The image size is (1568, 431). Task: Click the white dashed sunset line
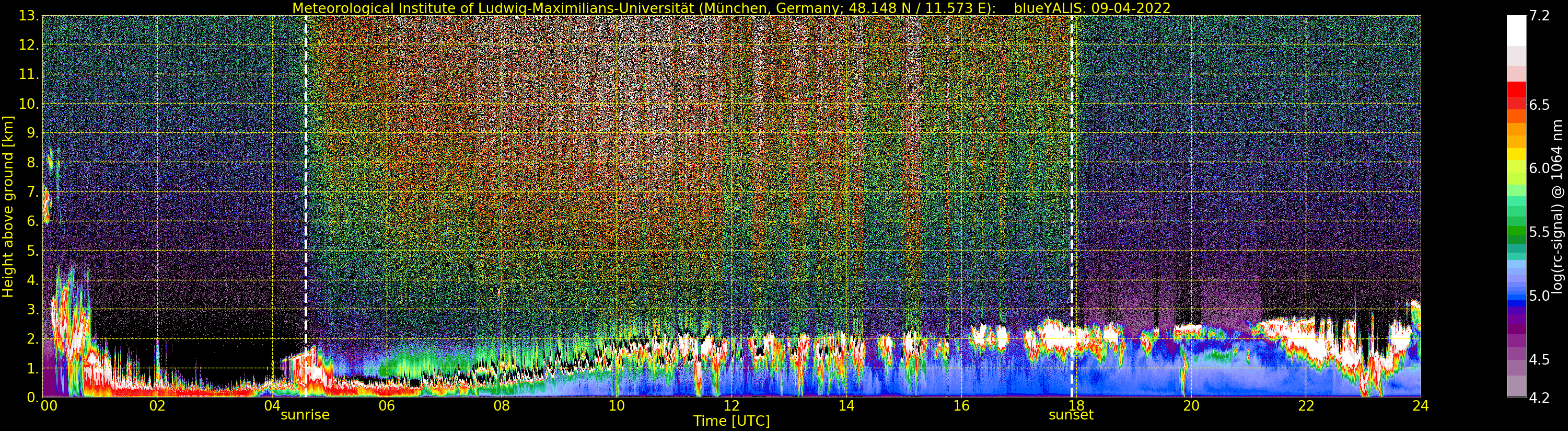pos(1071,183)
